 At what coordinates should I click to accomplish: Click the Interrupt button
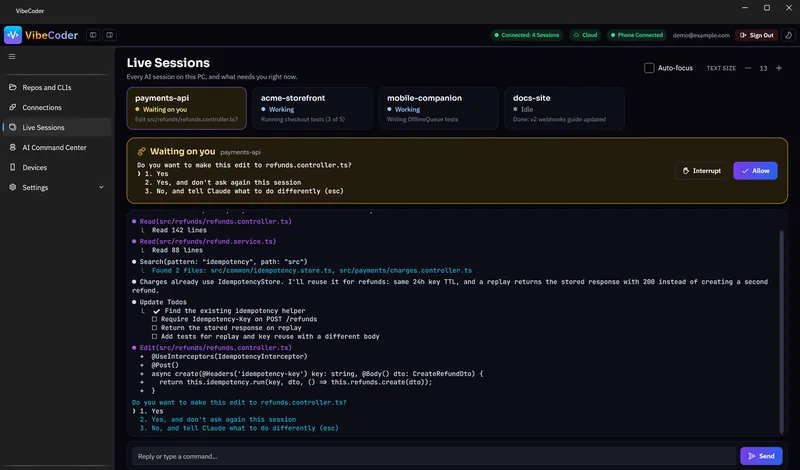702,171
